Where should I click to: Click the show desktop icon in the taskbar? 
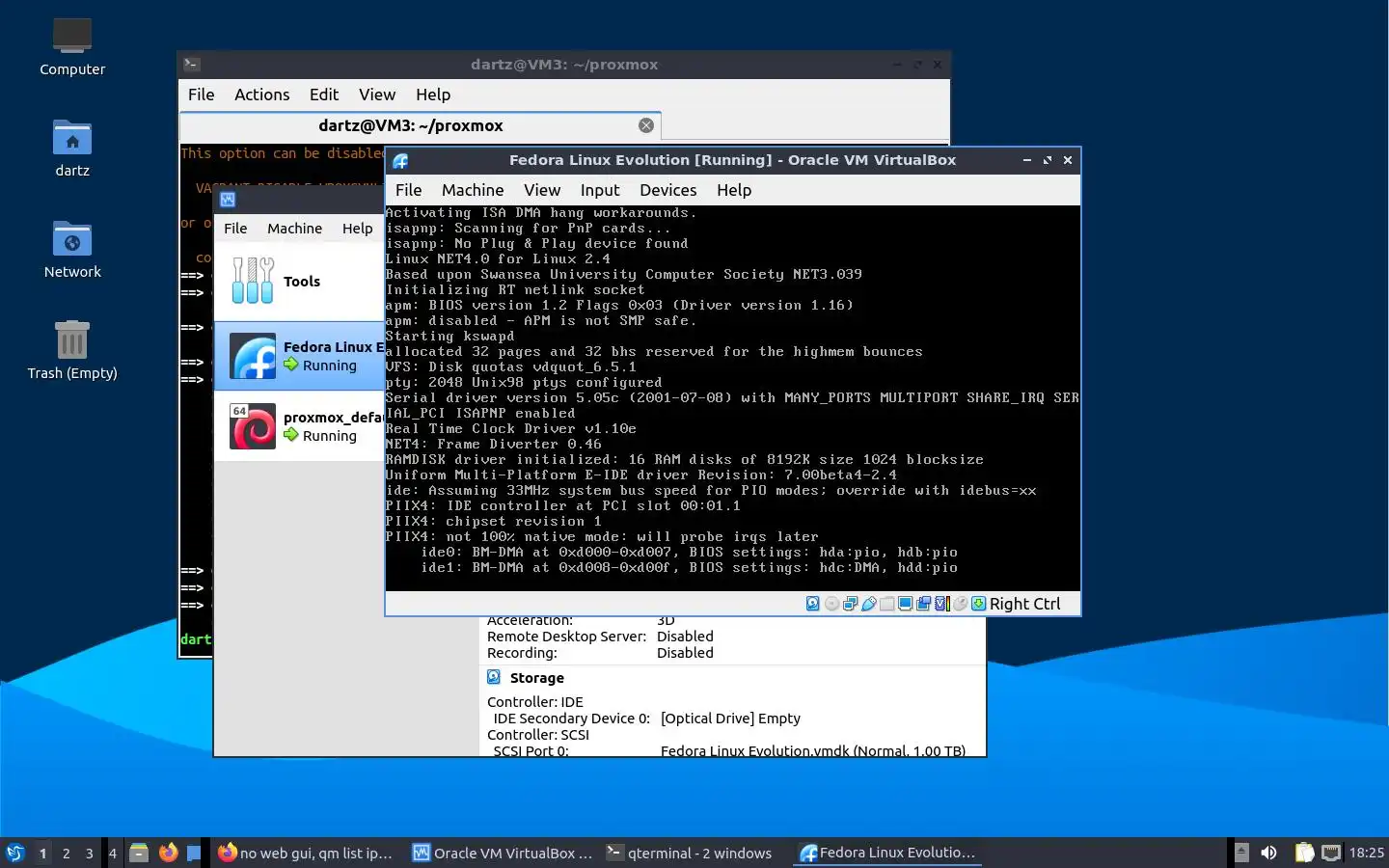tap(194, 853)
